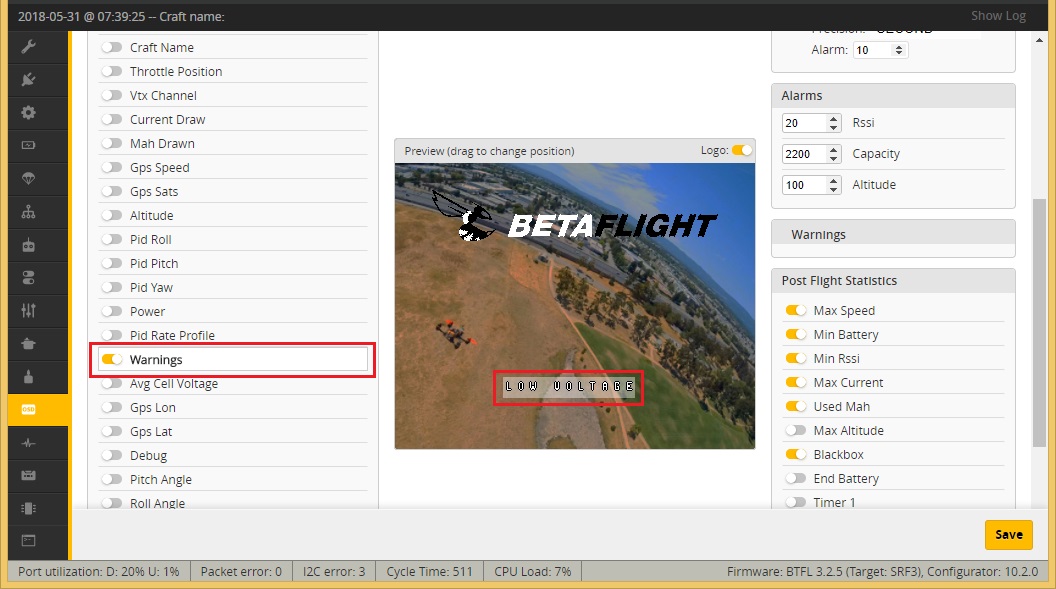Screen dimensions: 1056x589
Task: Increase the Rssi alarm value
Action: coord(834,119)
